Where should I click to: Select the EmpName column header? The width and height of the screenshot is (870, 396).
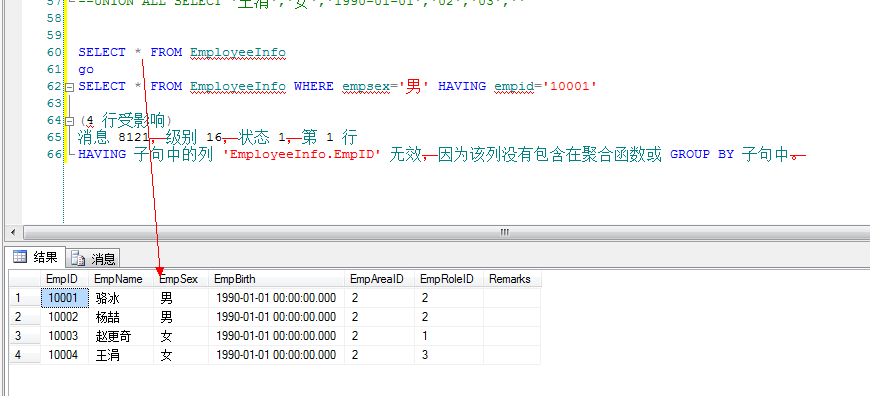click(x=121, y=279)
